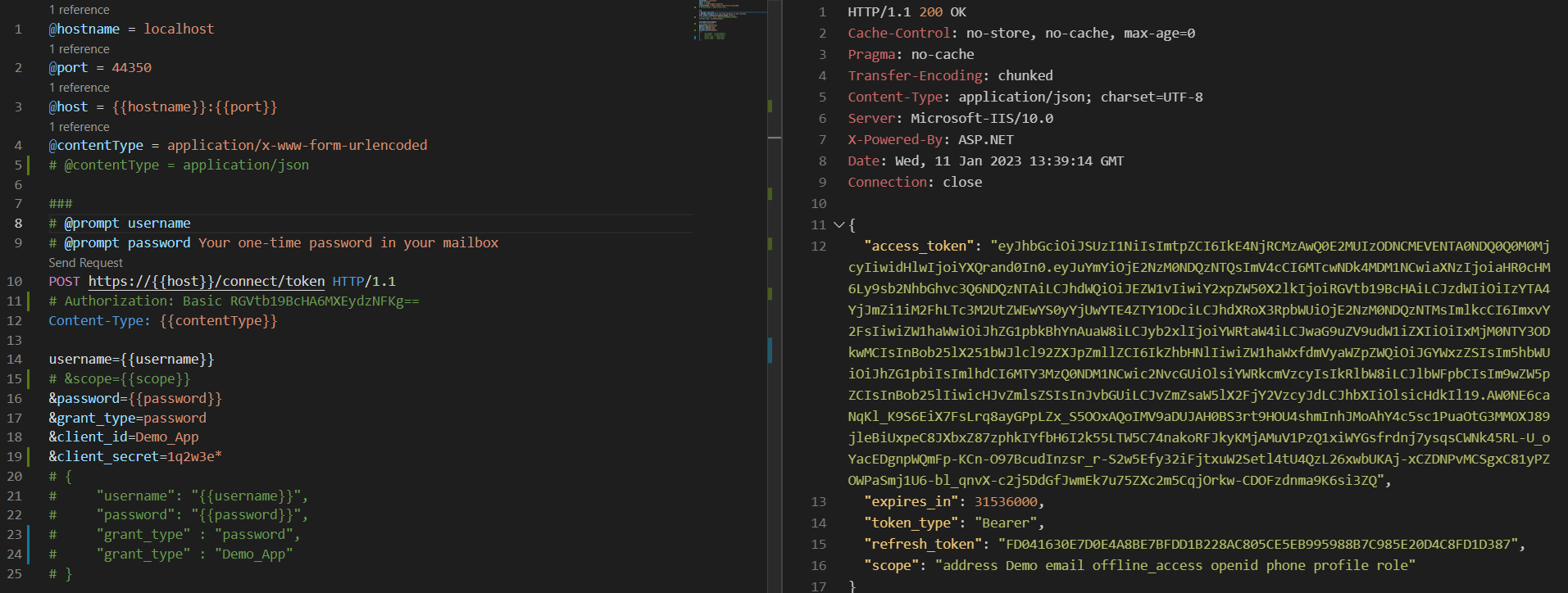Click the Send Request code lens link
Image resolution: width=1568 pixels, height=593 pixels.
85,263
